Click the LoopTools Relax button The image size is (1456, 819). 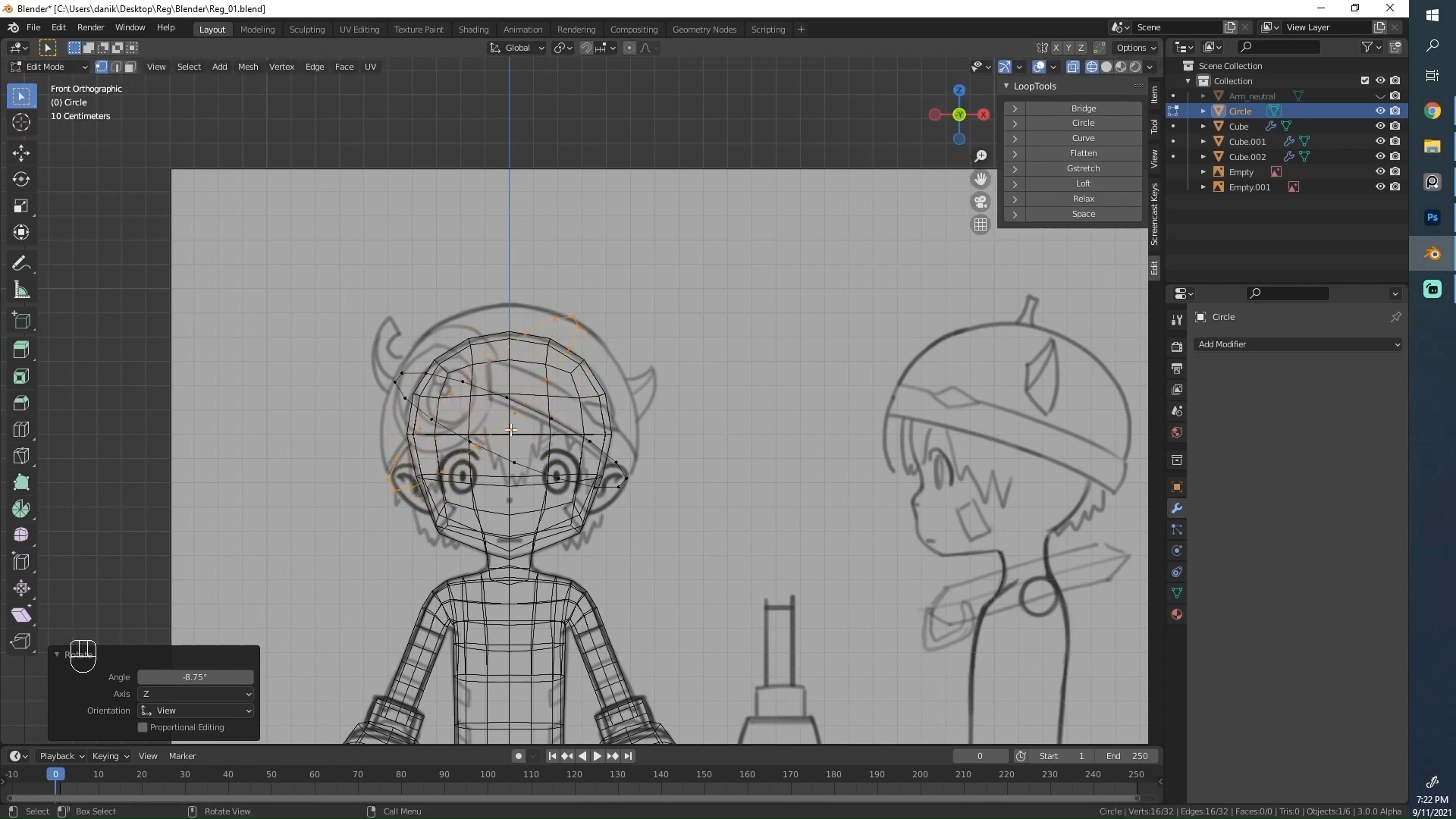1083,199
